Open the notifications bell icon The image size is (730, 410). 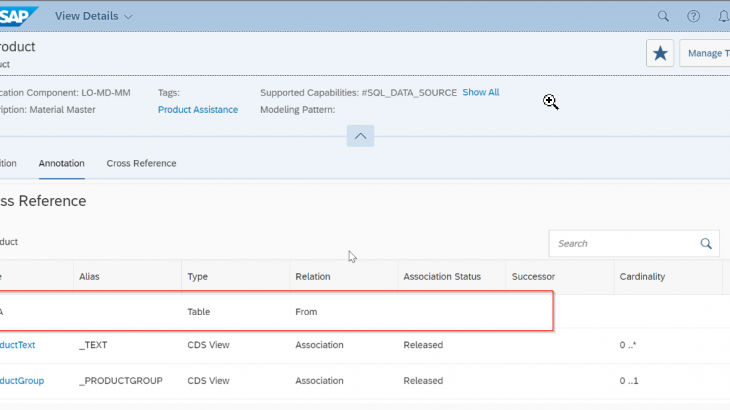tap(723, 16)
